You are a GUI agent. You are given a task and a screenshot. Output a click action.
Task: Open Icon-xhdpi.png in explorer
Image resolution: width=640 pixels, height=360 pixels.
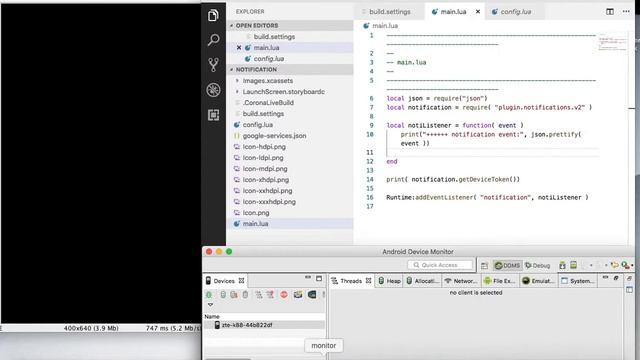click(x=291, y=180)
